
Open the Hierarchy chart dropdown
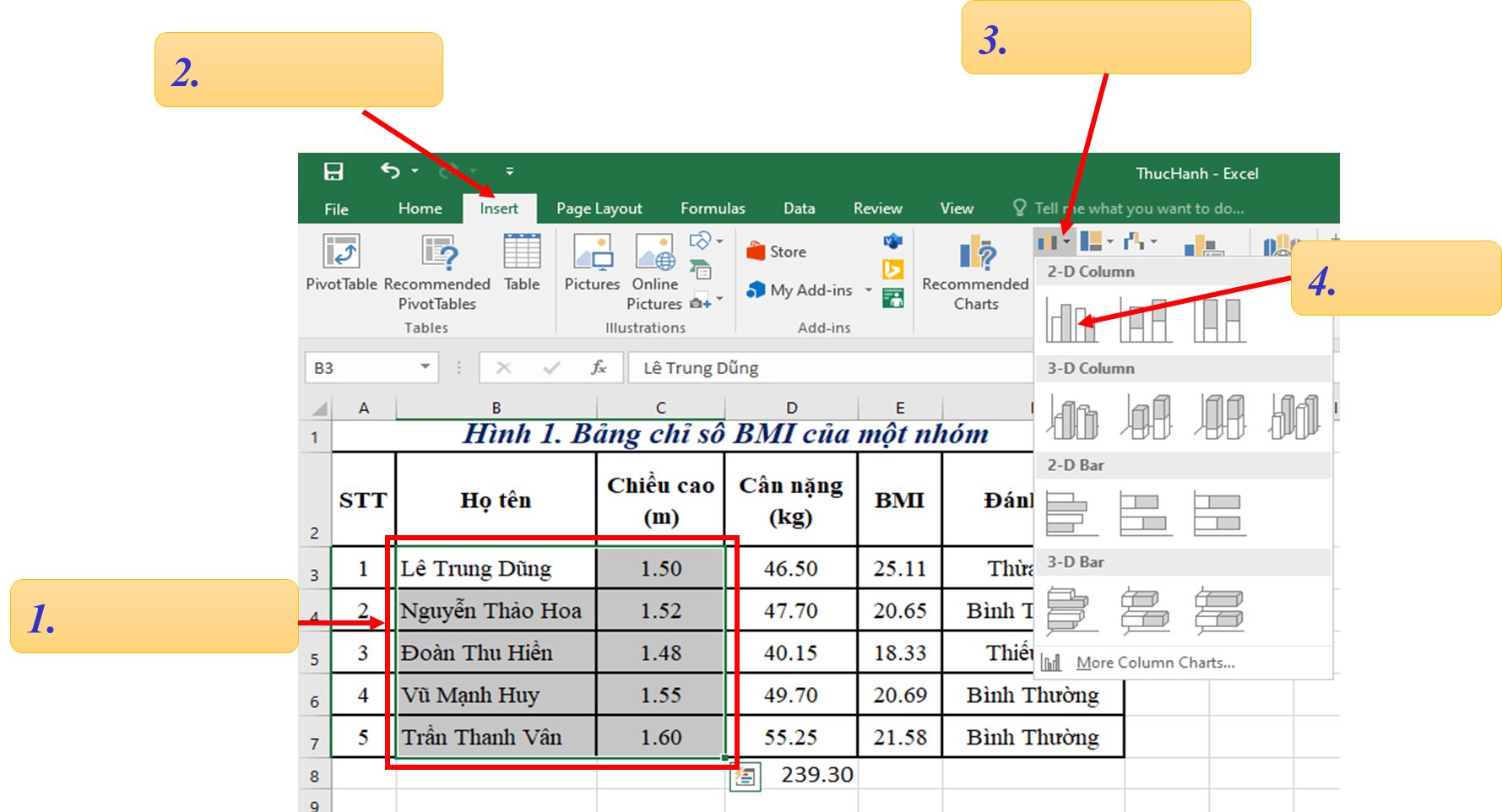(x=1096, y=242)
